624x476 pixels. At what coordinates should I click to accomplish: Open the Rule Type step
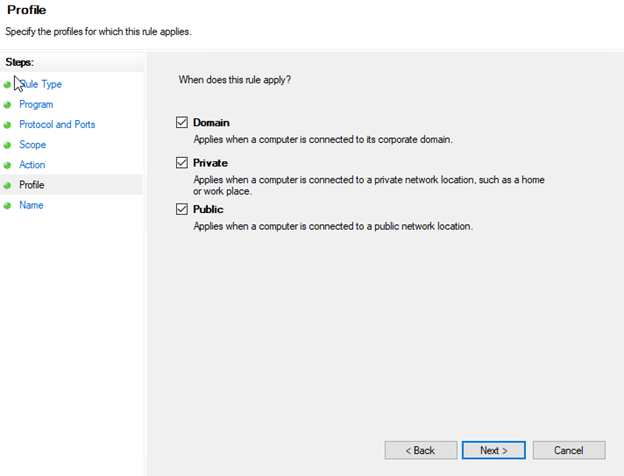(x=41, y=84)
